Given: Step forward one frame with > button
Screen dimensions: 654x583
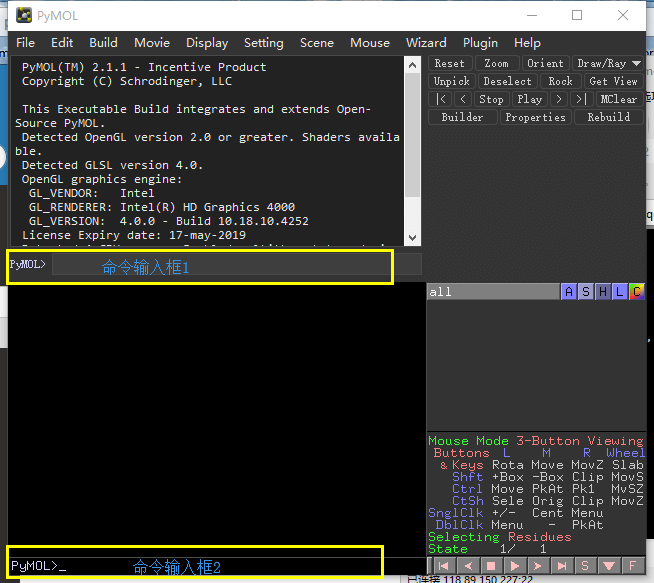Looking at the screenshot, I should coord(559,99).
